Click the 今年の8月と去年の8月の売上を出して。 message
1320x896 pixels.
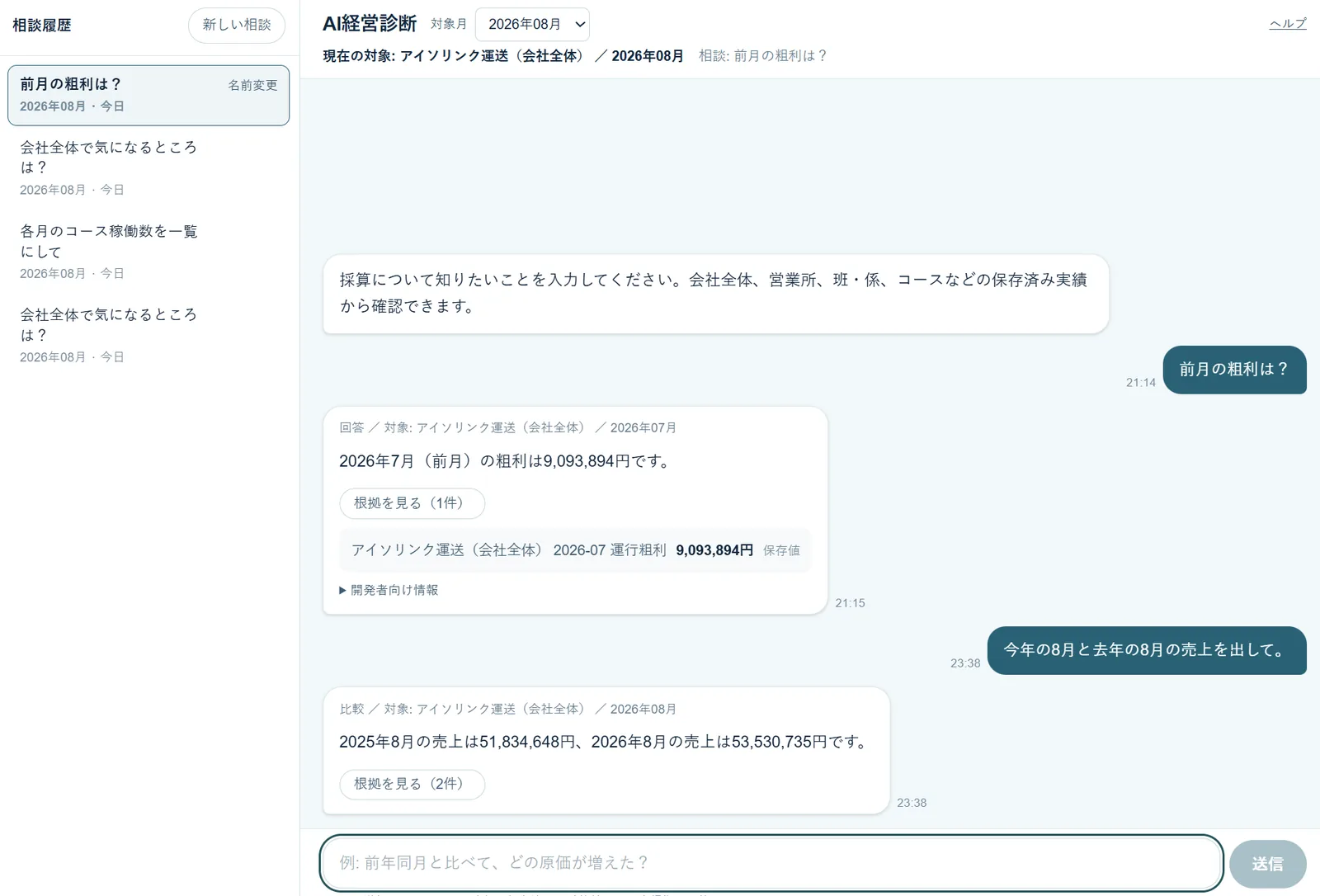(1147, 650)
